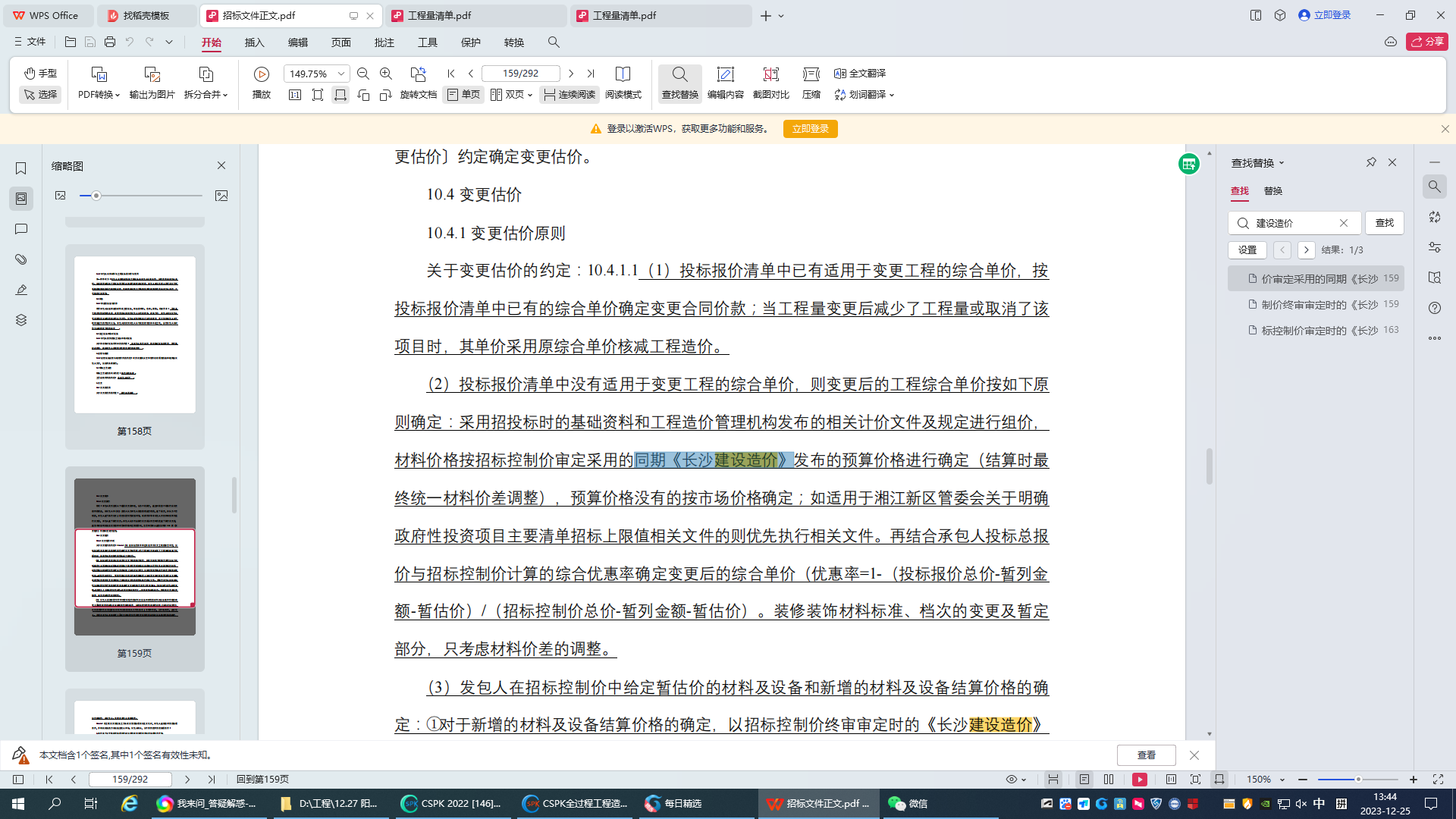Enter 阅读模式 reading mode

[623, 83]
